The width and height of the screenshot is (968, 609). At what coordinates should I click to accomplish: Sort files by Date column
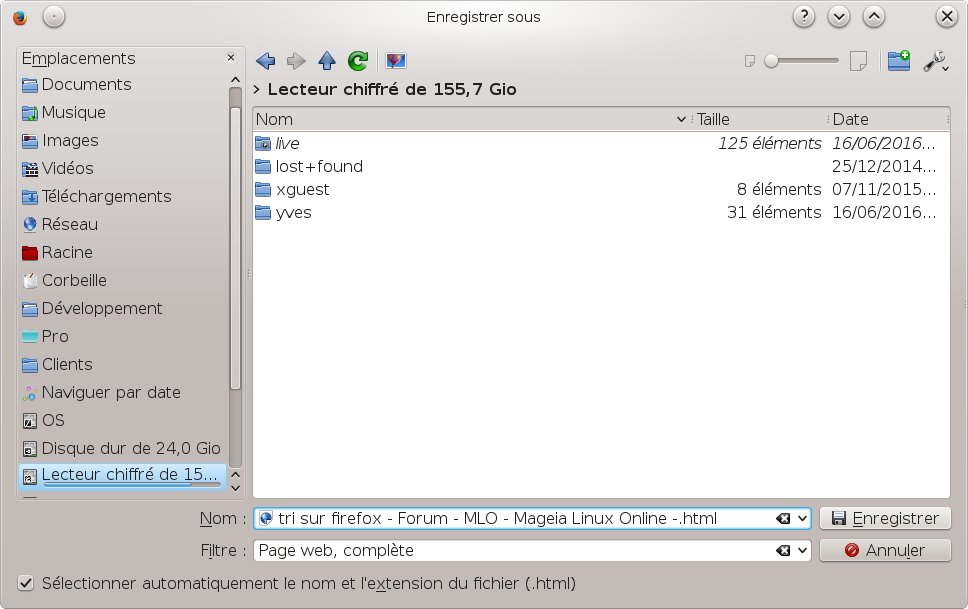pos(885,119)
